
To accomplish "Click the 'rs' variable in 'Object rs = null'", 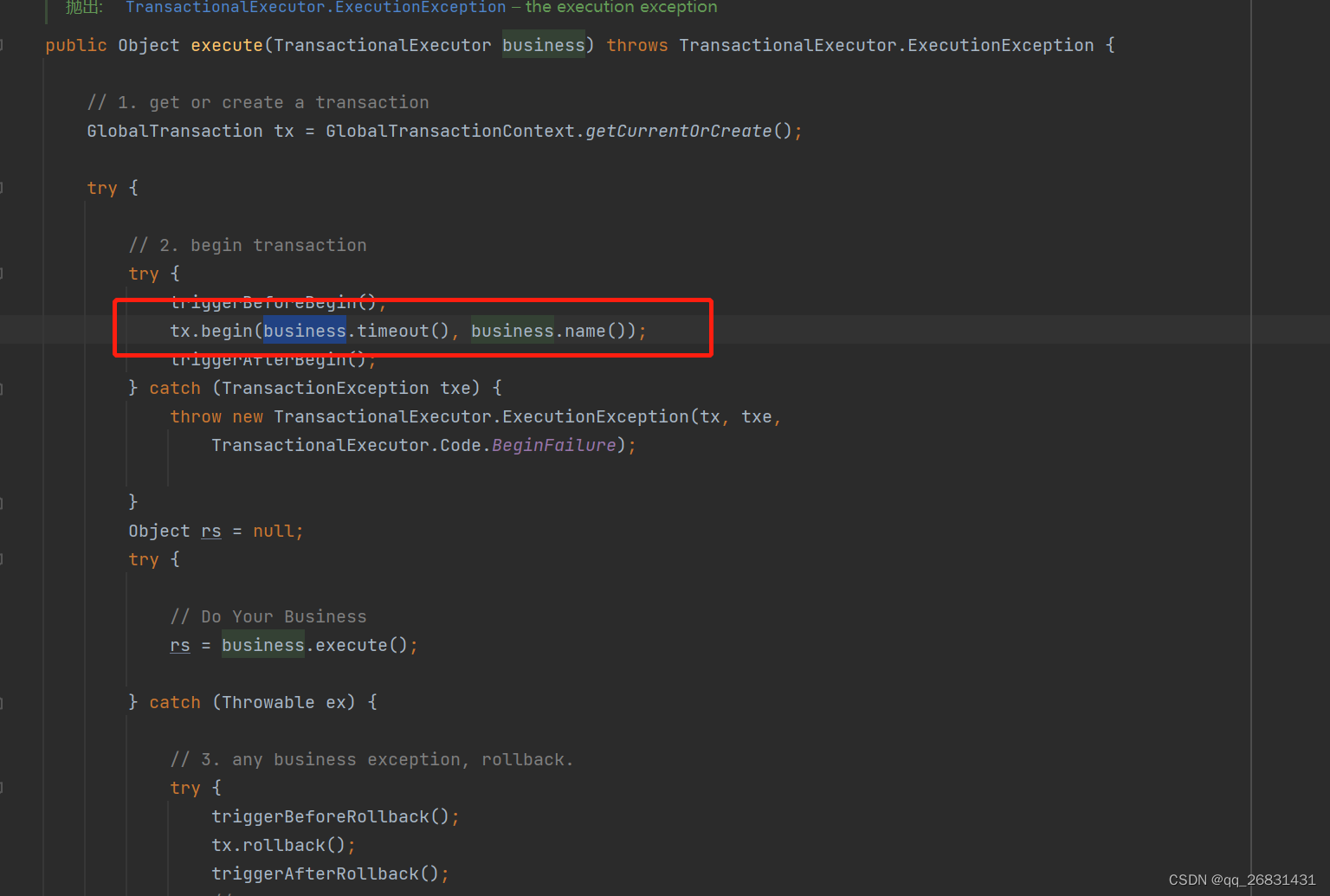I will 211,531.
